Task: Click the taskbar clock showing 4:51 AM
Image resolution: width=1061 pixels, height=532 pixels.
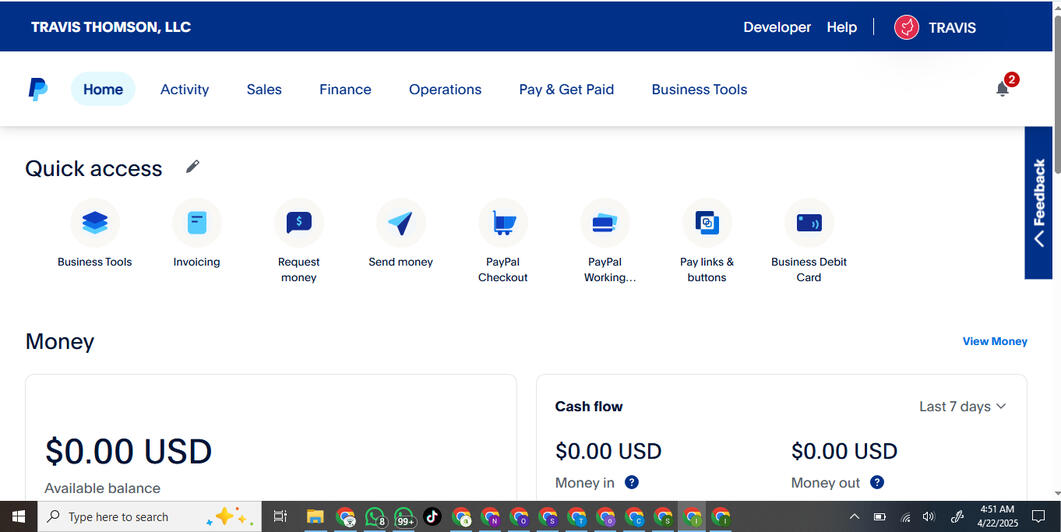Action: (x=997, y=517)
